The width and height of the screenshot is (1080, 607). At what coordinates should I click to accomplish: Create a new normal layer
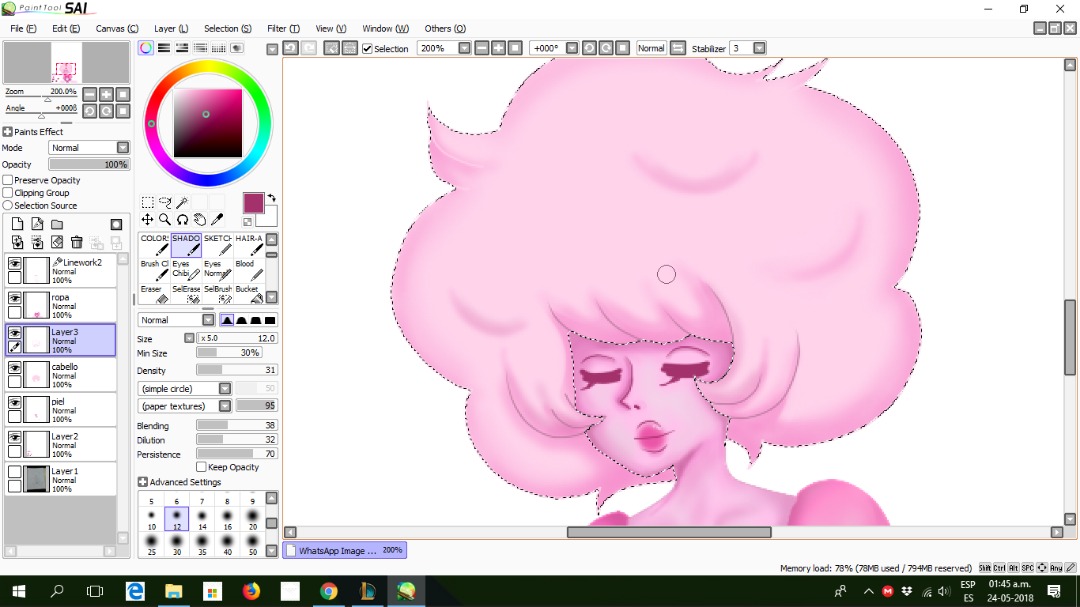click(x=17, y=224)
